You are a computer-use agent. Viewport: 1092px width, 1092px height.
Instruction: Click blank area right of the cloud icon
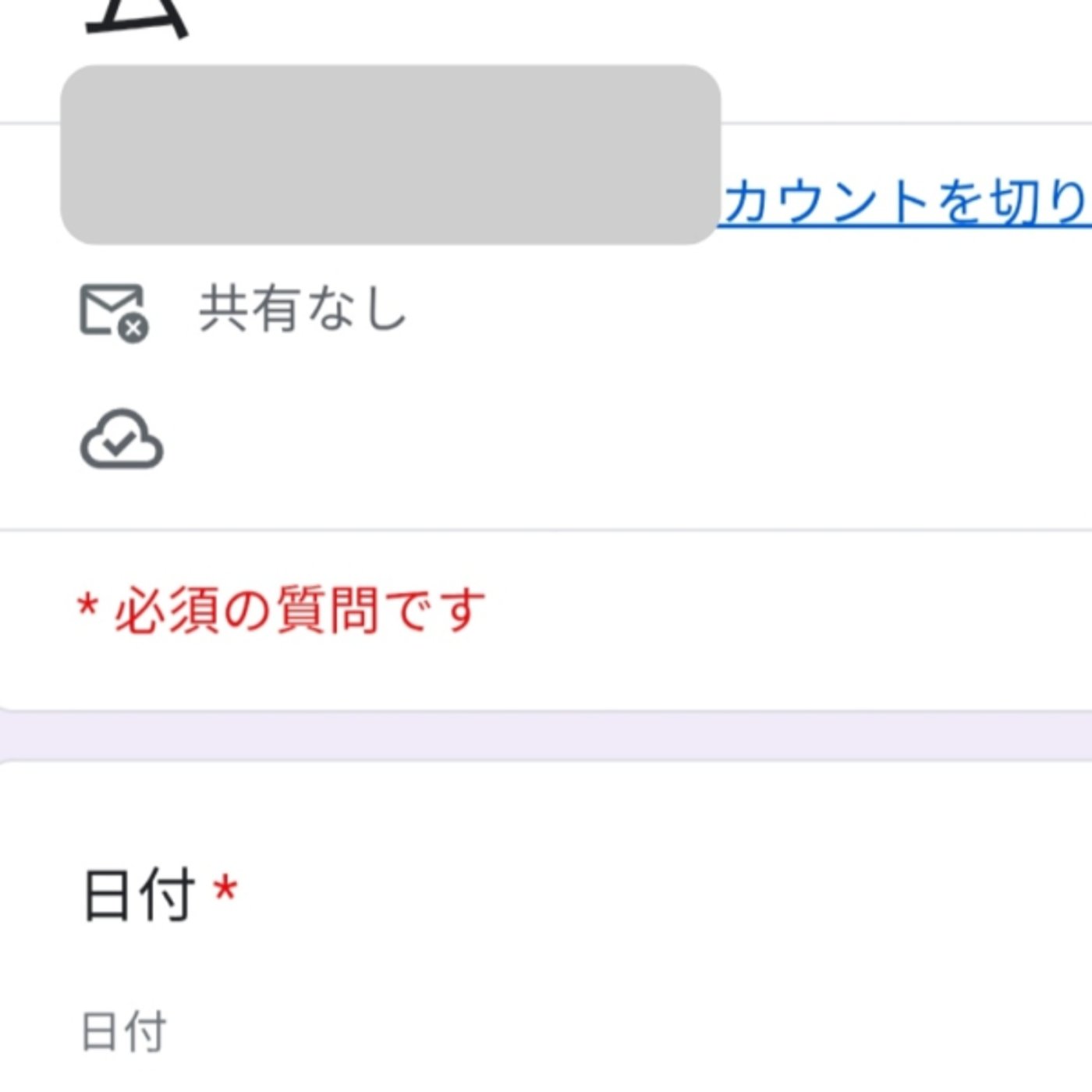585,439
